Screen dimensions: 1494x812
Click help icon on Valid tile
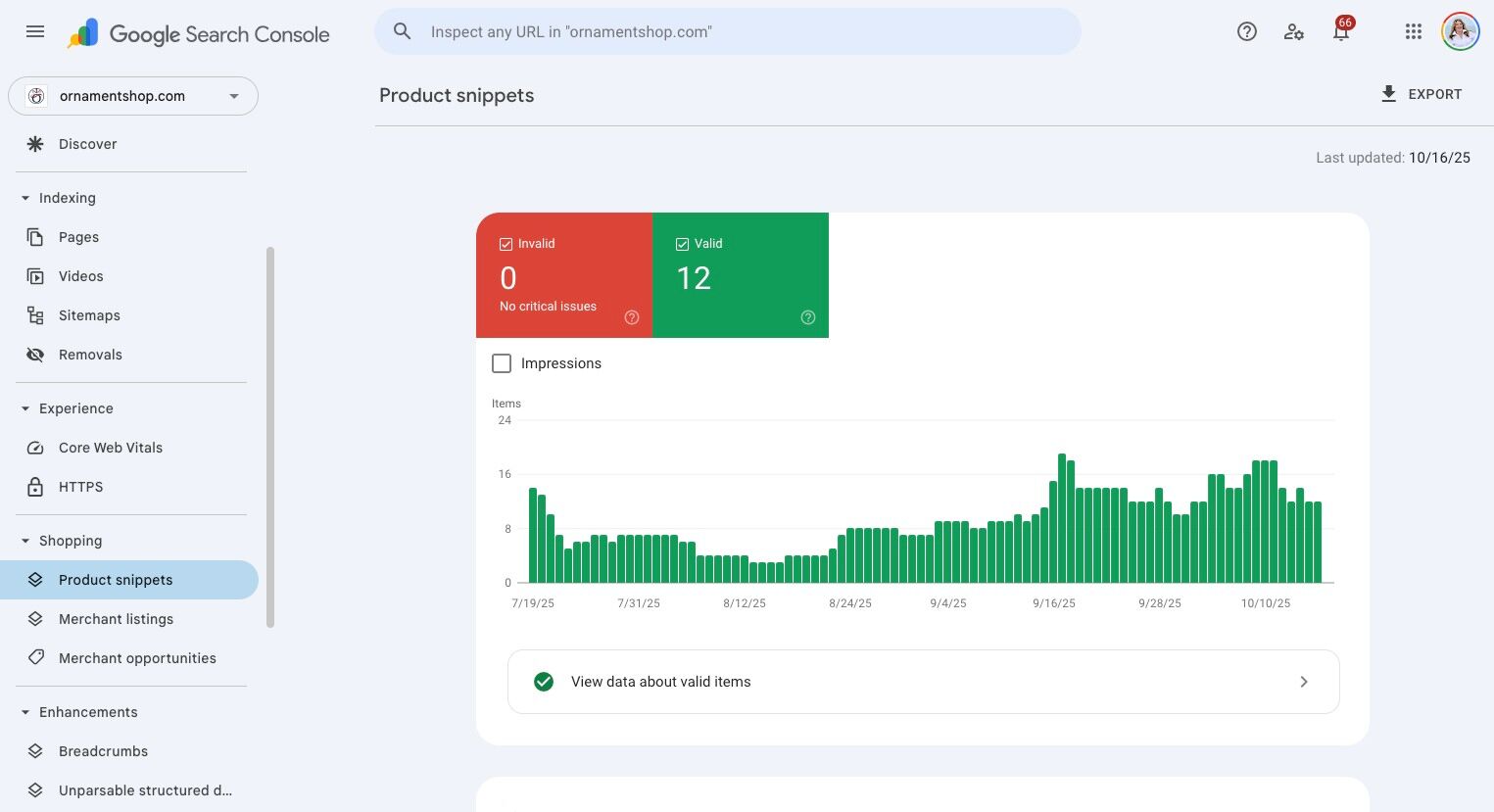tap(808, 317)
